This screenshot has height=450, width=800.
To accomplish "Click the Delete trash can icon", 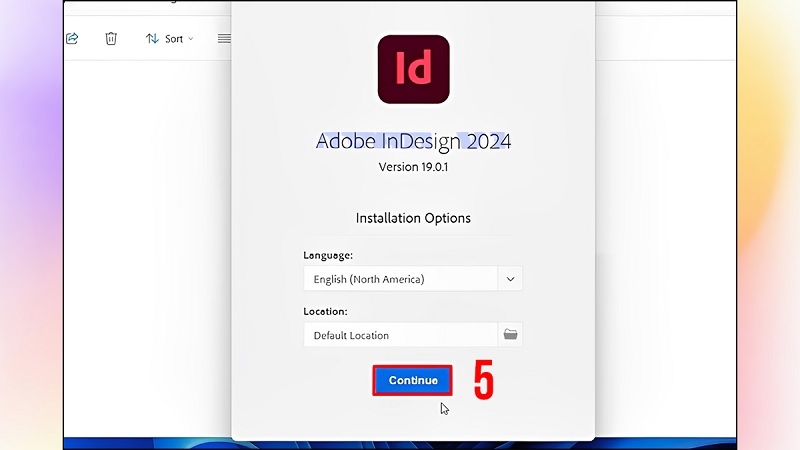I will point(111,38).
